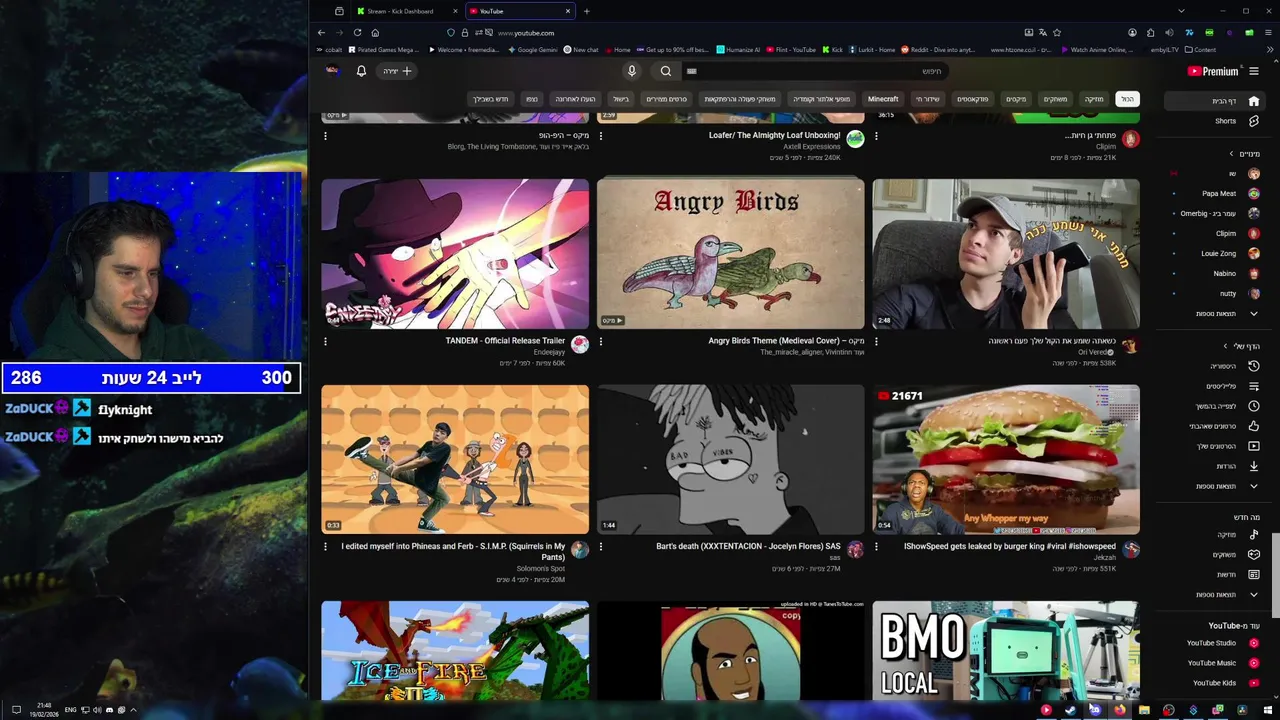The width and height of the screenshot is (1280, 720).
Task: Open the TANDEM Official Release Trailer thumbnail
Action: [455, 254]
